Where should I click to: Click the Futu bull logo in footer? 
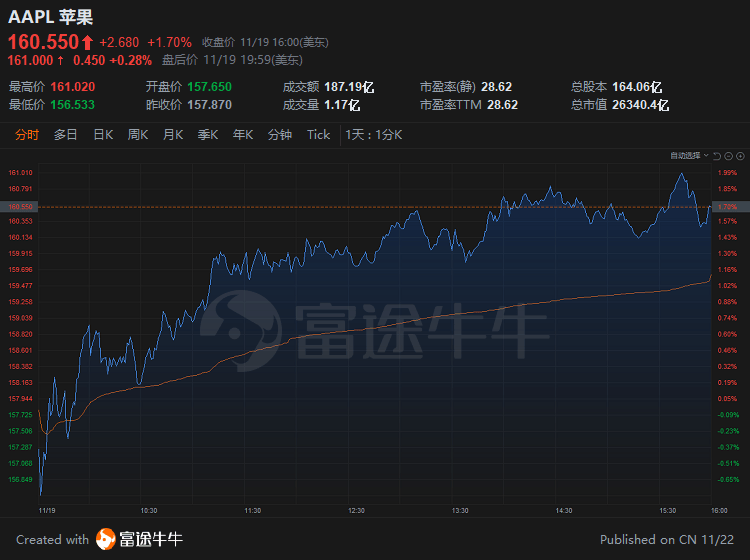[x=105, y=539]
